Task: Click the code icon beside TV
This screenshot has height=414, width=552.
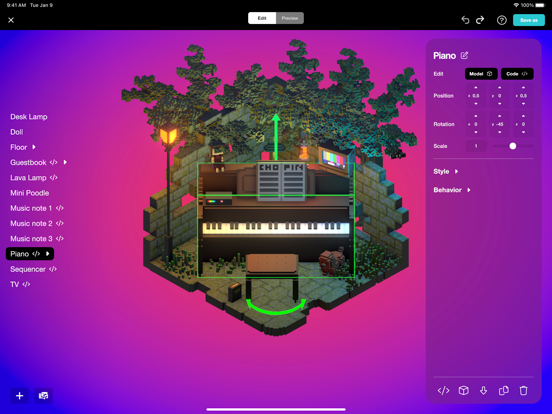Action: click(26, 284)
